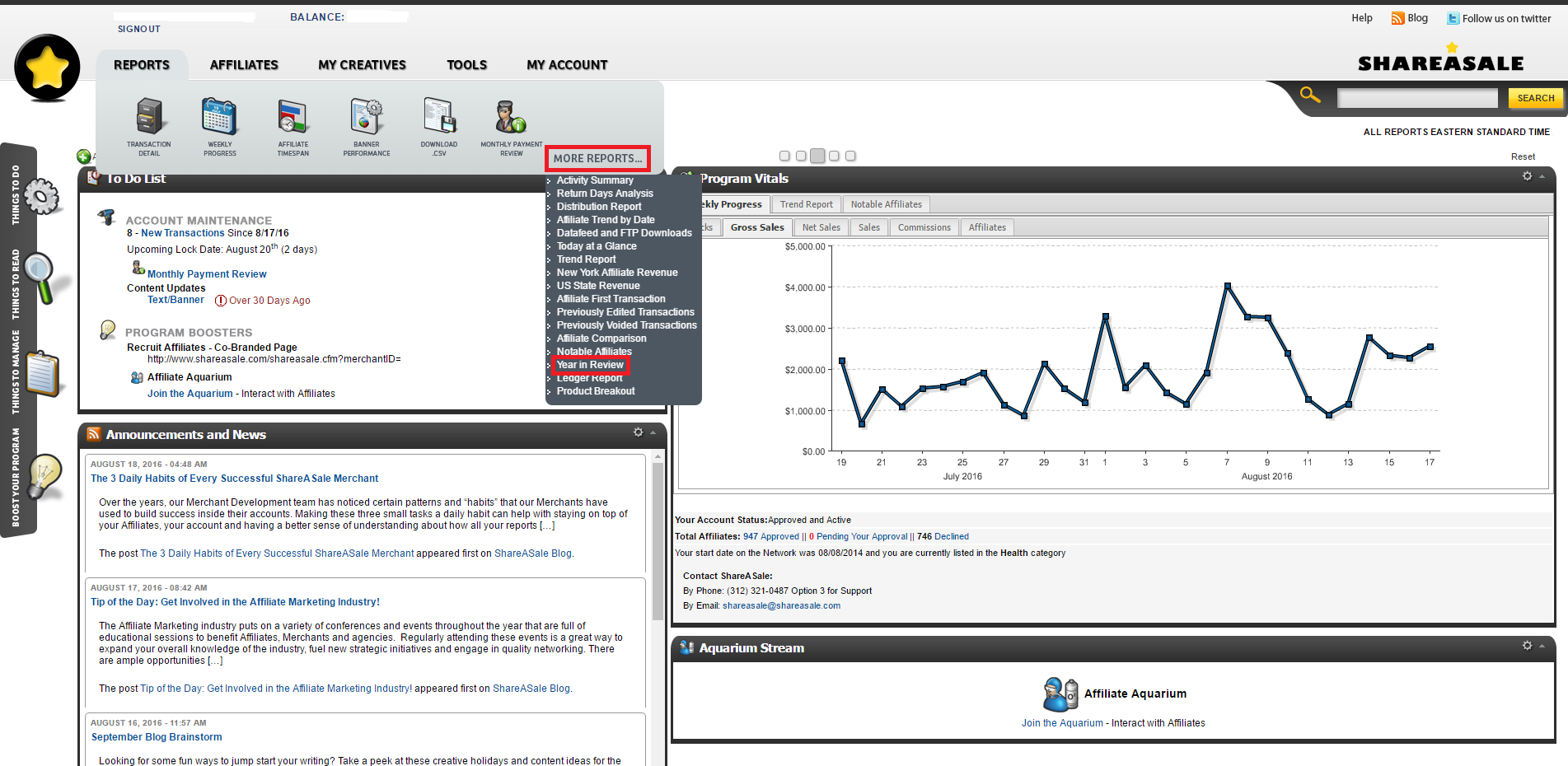Choose Year in Review from the list
The width and height of the screenshot is (1568, 766).
590,365
